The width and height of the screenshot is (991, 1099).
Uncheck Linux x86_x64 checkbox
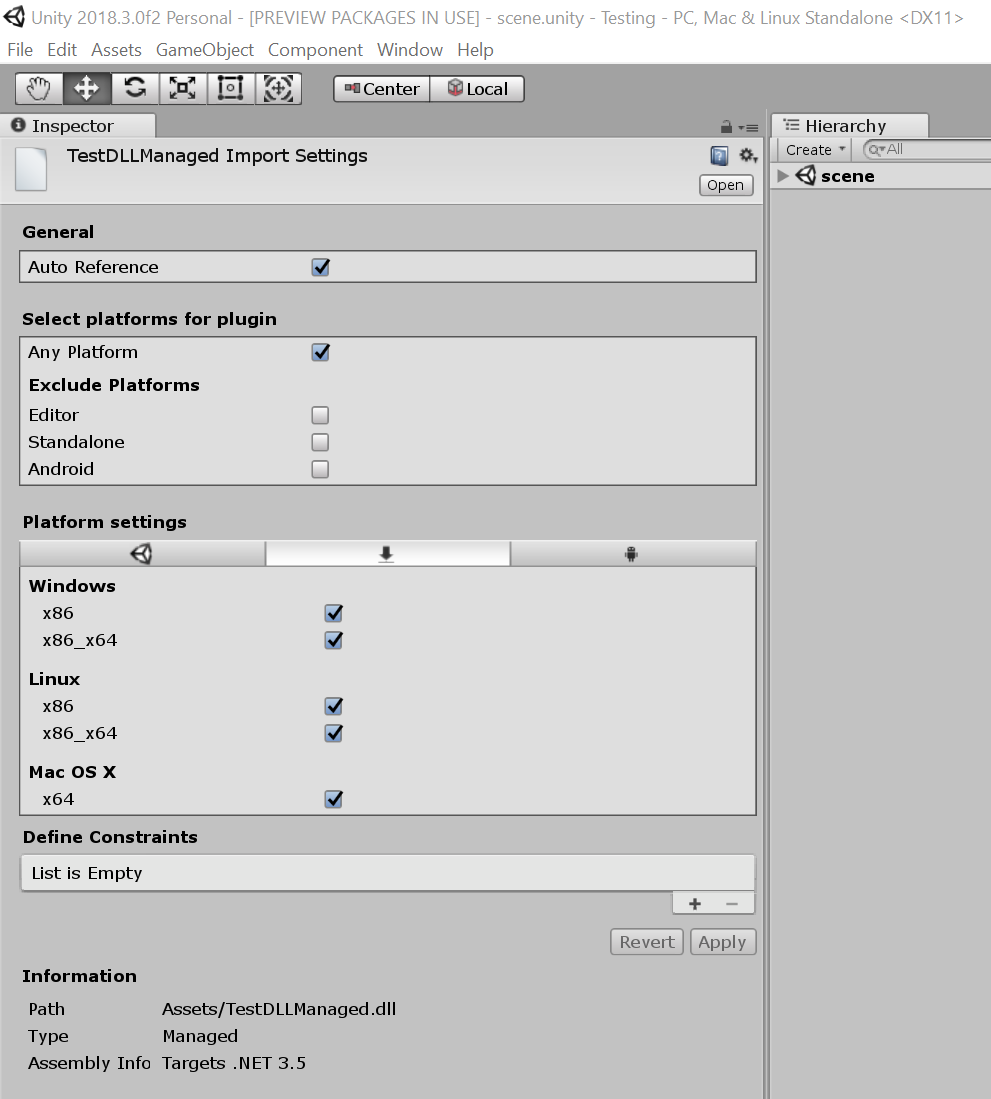point(334,733)
